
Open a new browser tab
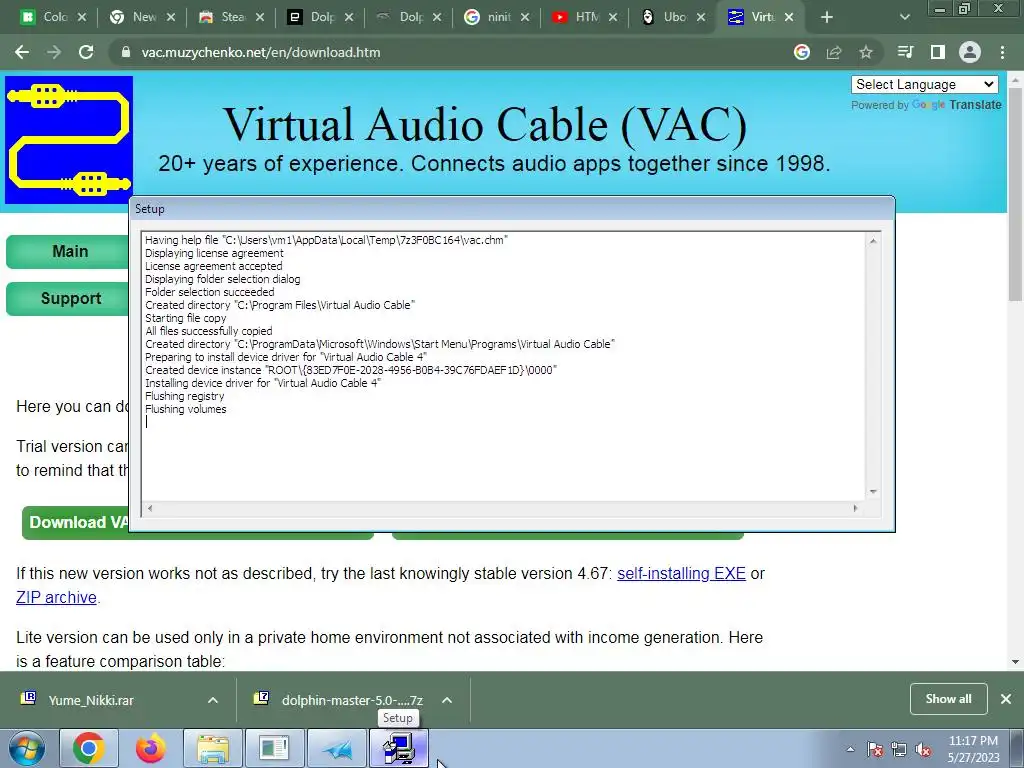coord(827,17)
